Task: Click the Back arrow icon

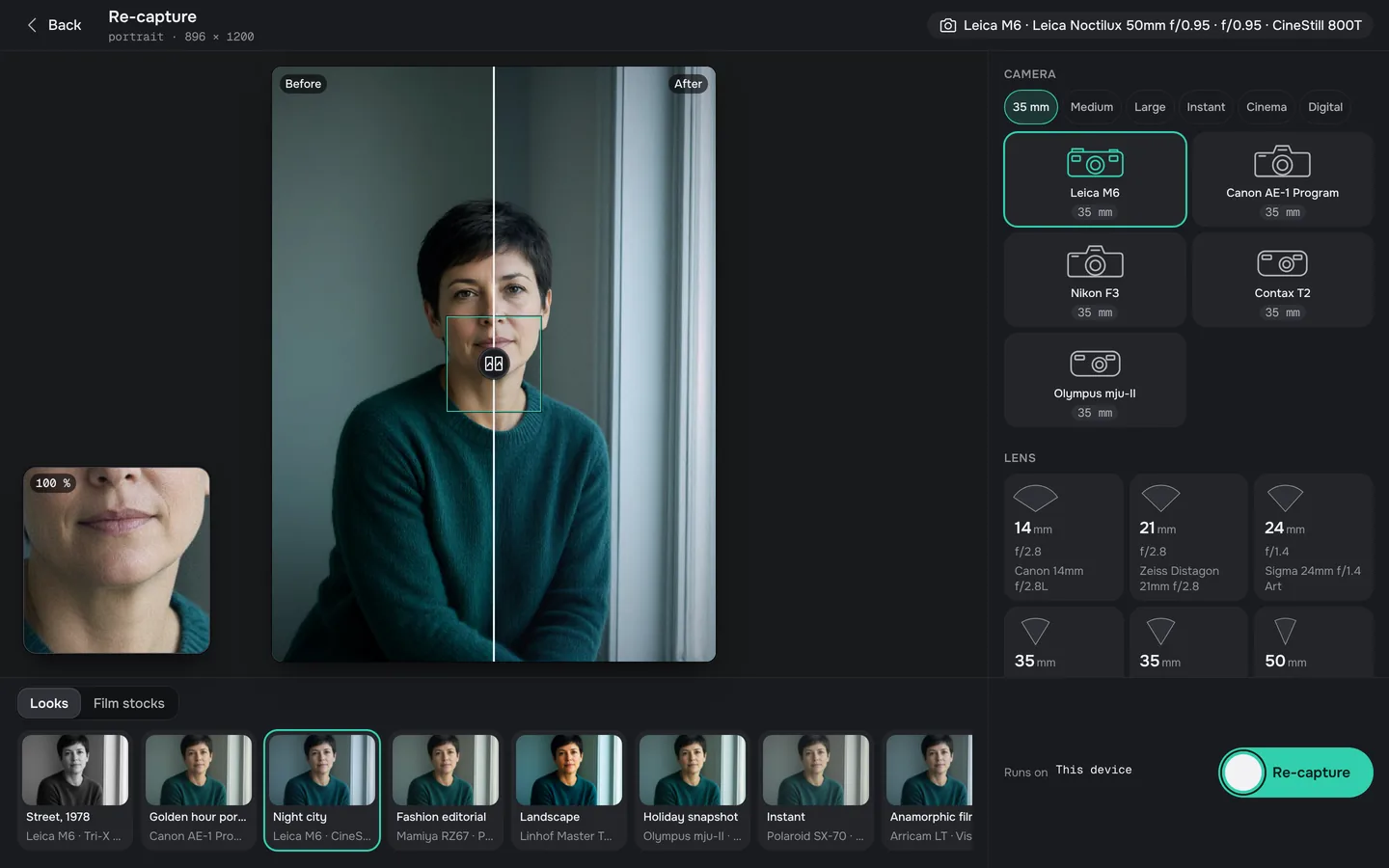Action: (x=32, y=25)
